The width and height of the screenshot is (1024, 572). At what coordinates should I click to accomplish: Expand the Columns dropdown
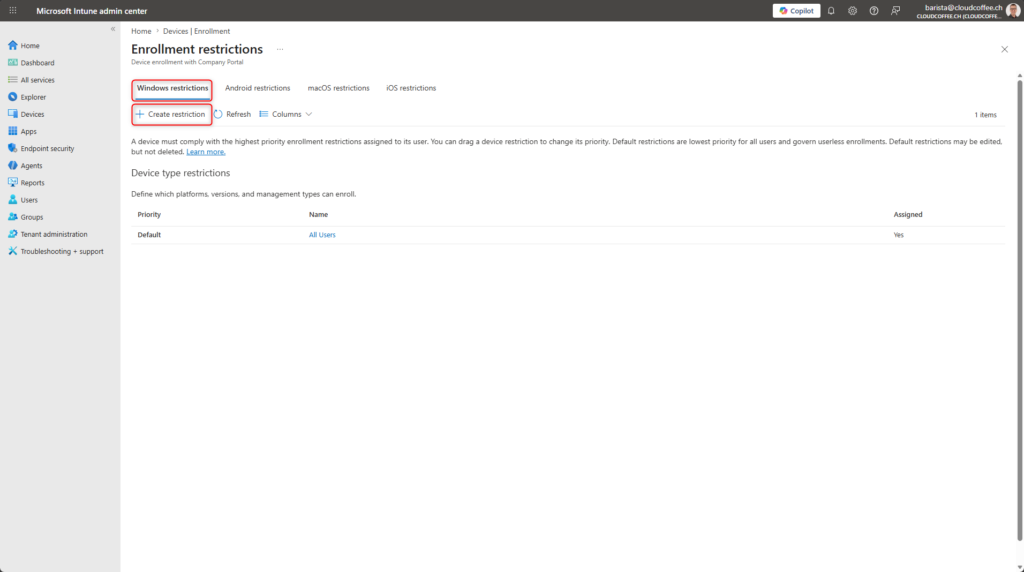(286, 114)
